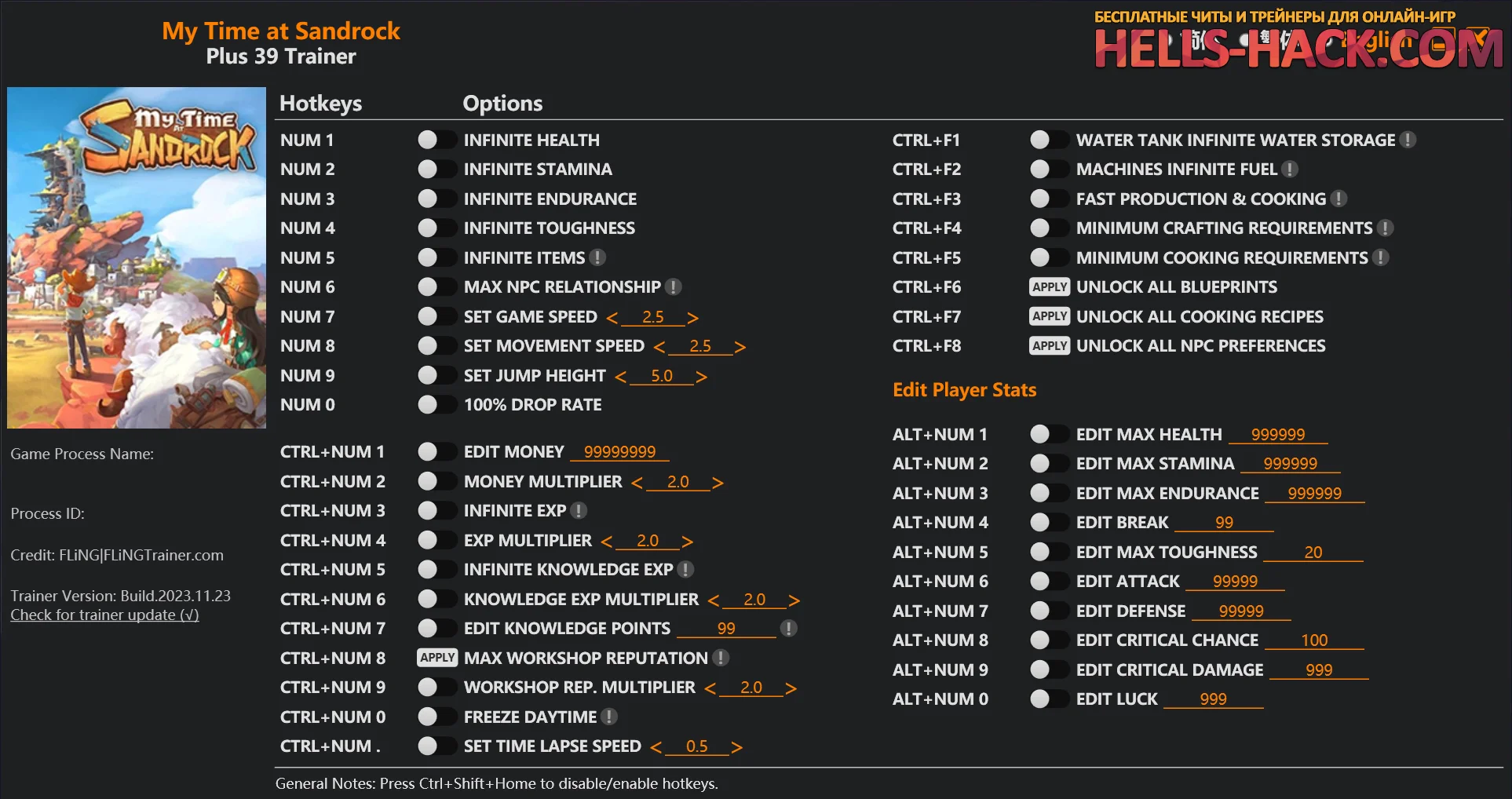Increase Set Game Speed value arrow

click(x=692, y=318)
